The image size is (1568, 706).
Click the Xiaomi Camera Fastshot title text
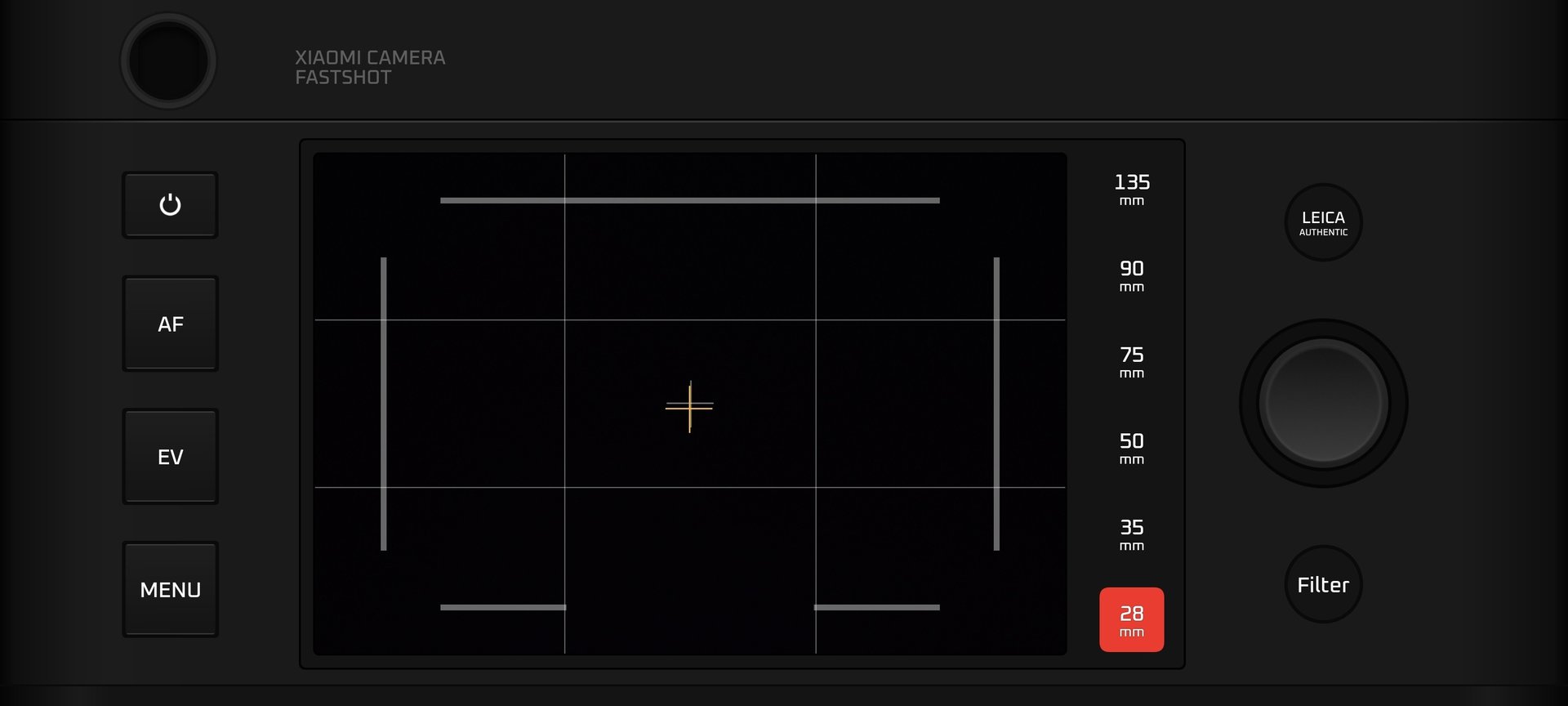tap(370, 67)
